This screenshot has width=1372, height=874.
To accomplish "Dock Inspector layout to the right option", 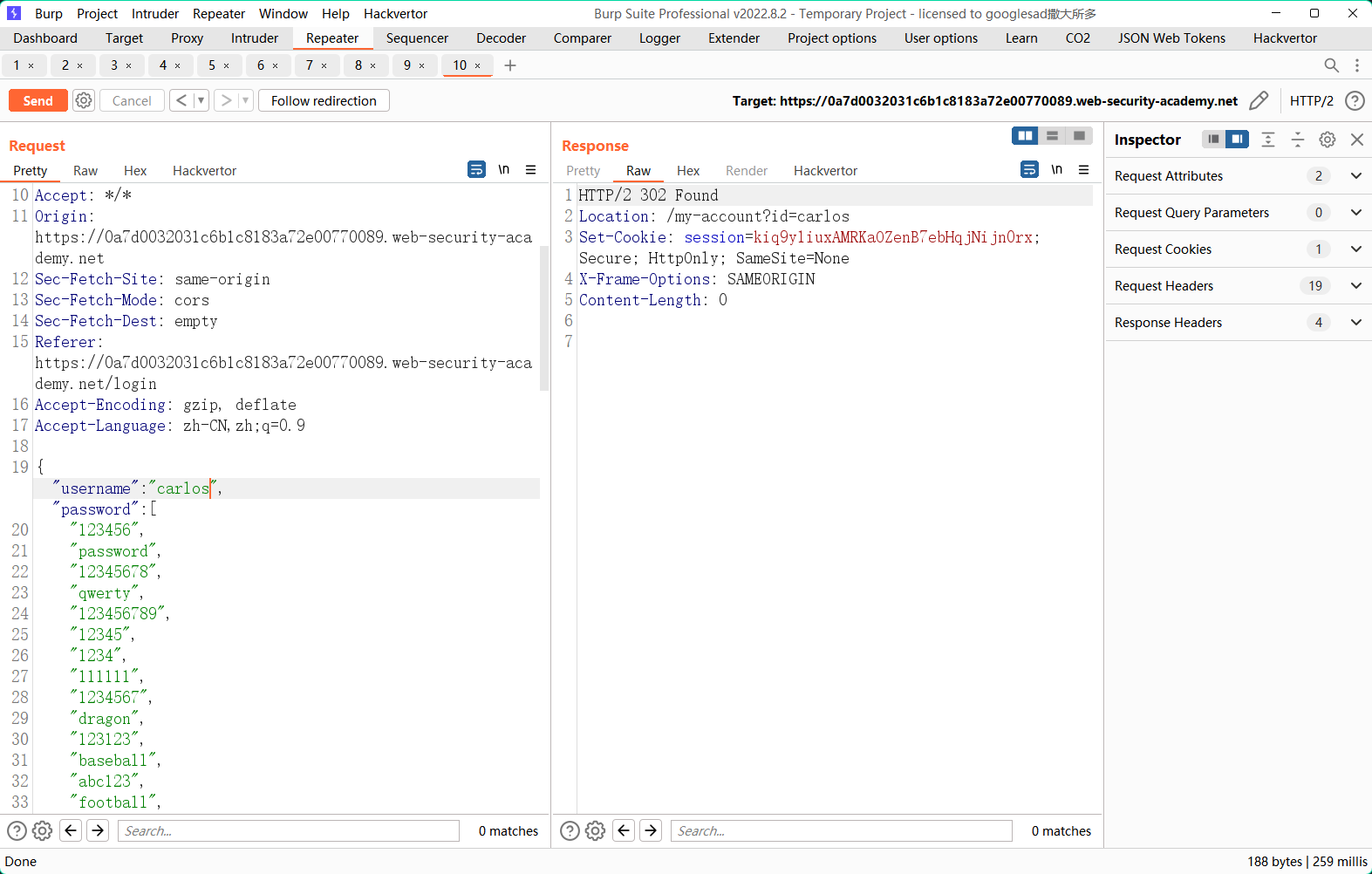I will [x=1237, y=139].
